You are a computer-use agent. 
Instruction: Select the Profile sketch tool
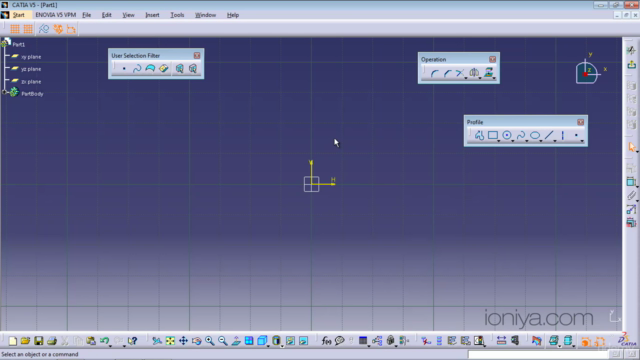click(479, 136)
